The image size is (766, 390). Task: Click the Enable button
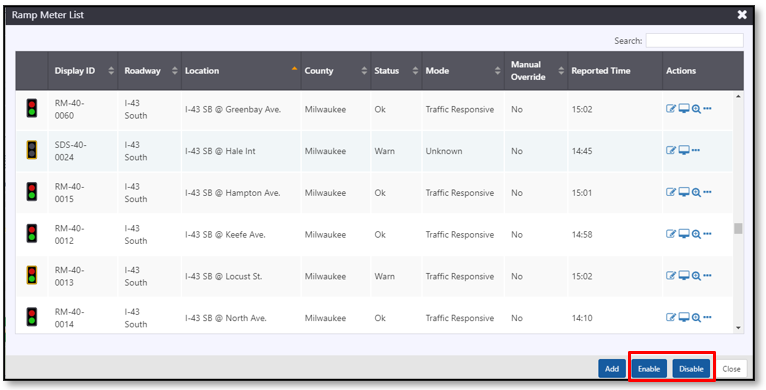pyautogui.click(x=649, y=369)
